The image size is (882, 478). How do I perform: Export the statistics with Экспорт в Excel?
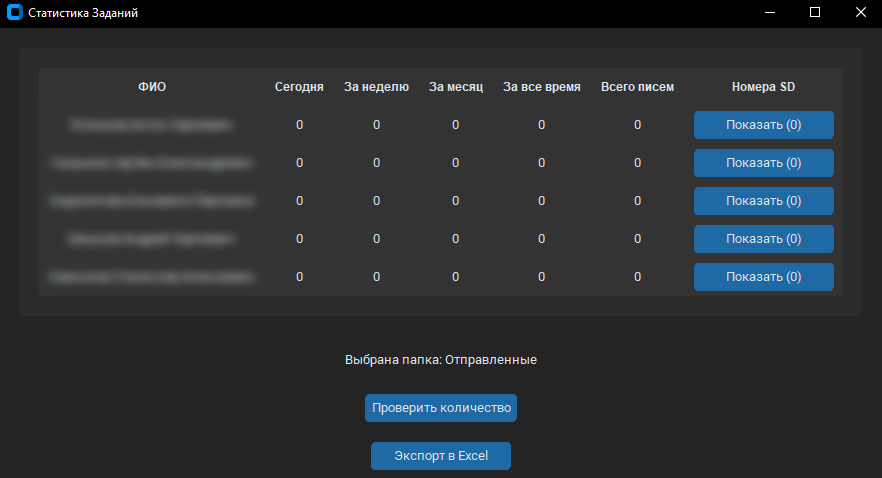440,456
